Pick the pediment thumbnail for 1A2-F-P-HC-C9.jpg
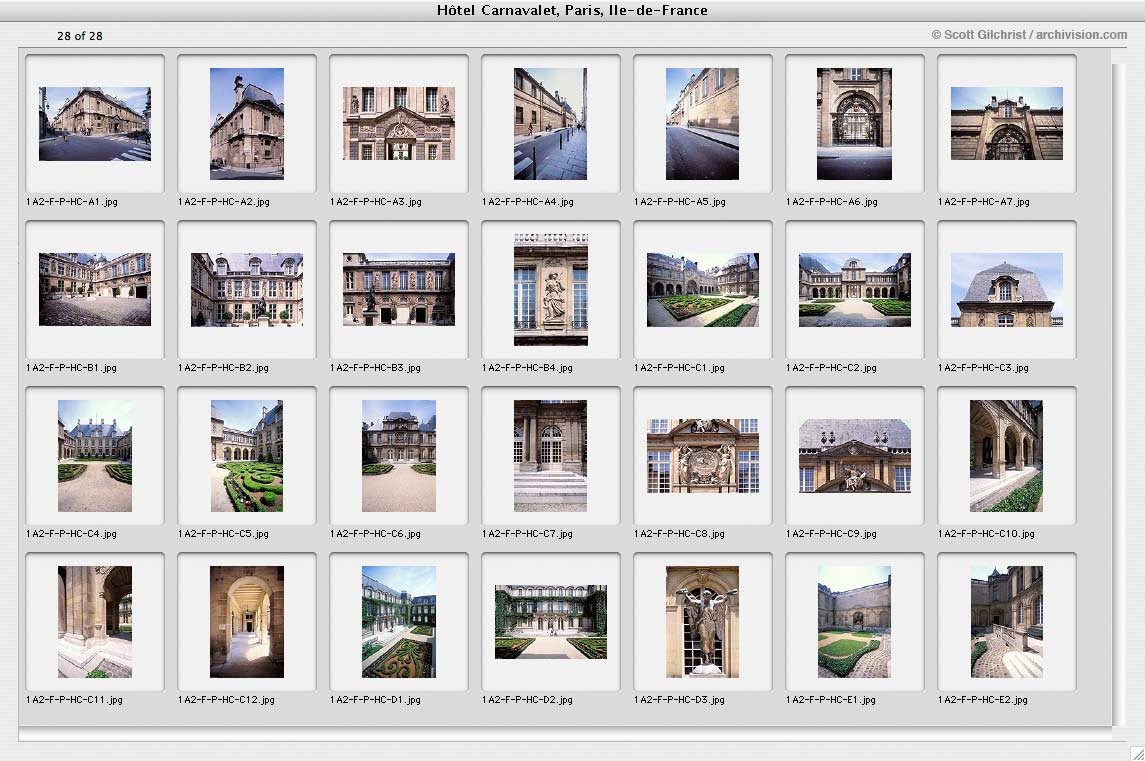Image resolution: width=1145 pixels, height=761 pixels. coord(854,456)
